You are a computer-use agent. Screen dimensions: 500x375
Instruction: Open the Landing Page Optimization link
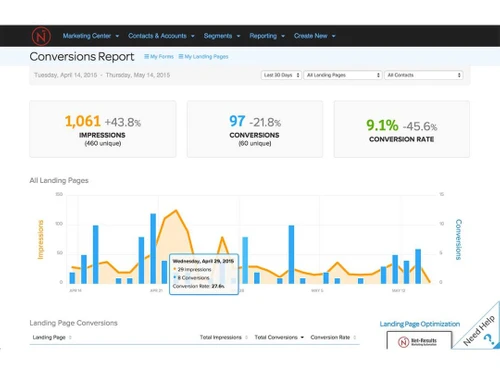[x=420, y=324]
